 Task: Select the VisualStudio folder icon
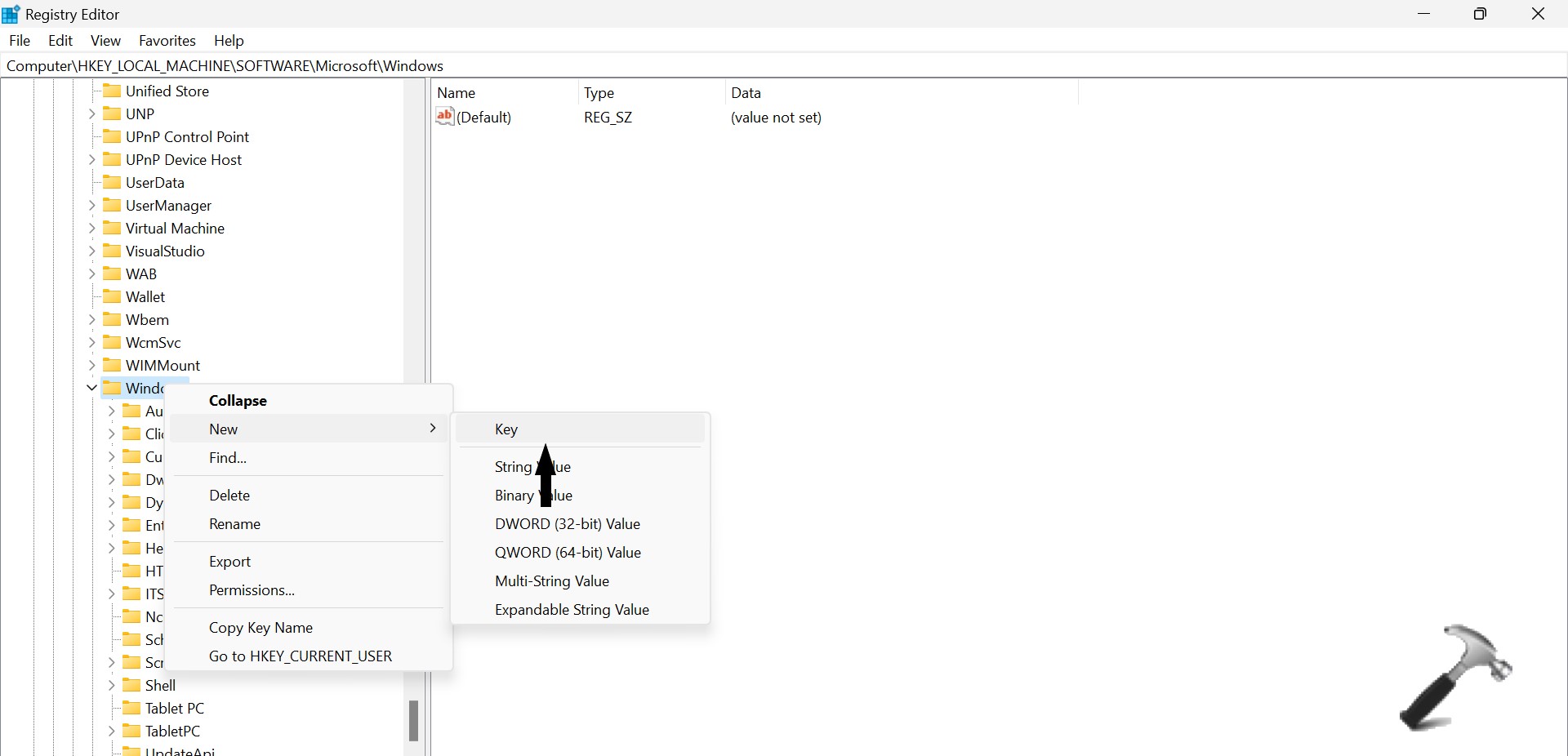coord(112,251)
